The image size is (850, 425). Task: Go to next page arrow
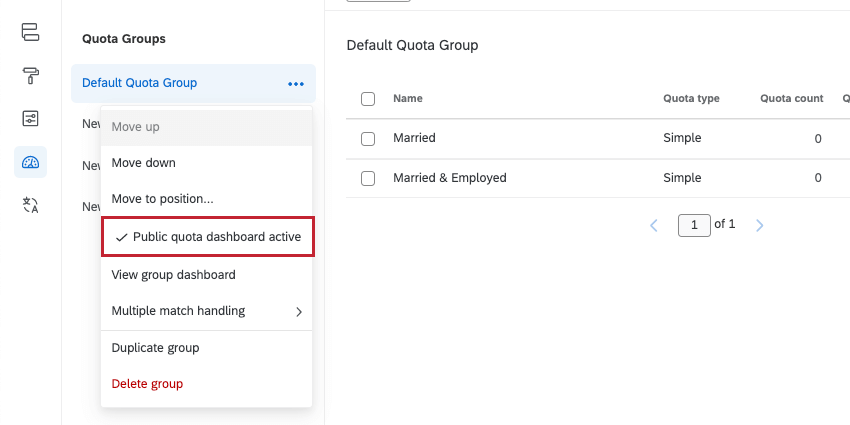point(759,225)
